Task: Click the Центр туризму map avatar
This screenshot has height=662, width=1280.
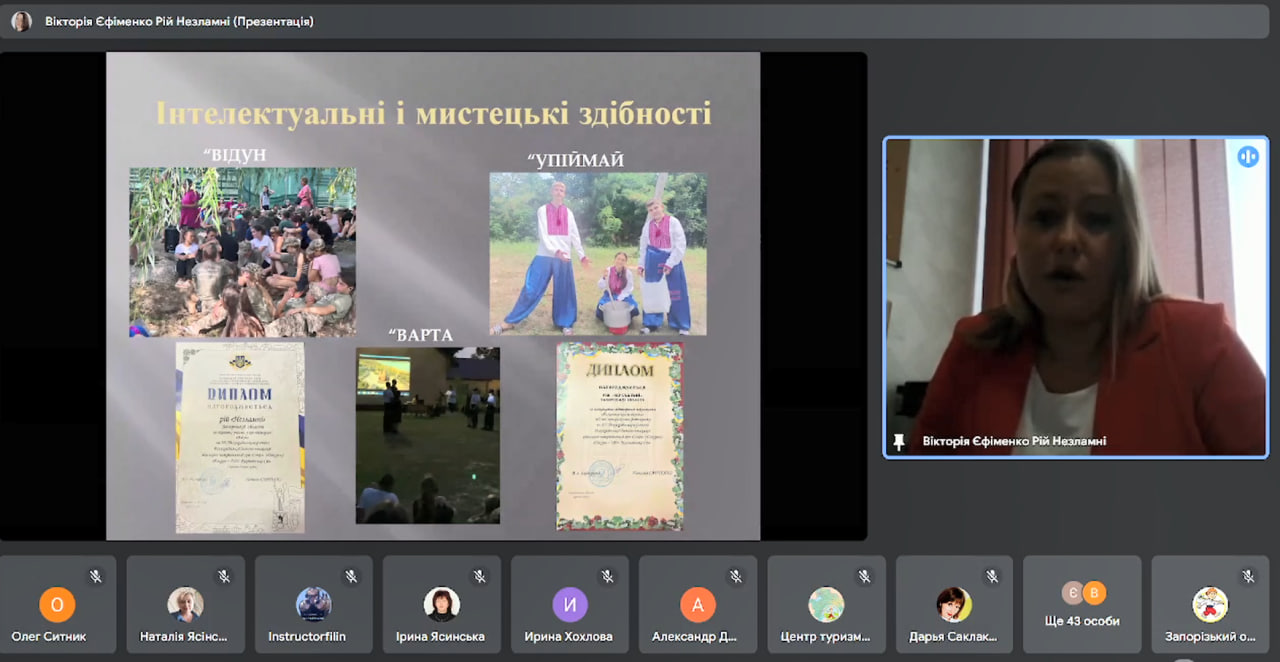Action: pos(826,604)
